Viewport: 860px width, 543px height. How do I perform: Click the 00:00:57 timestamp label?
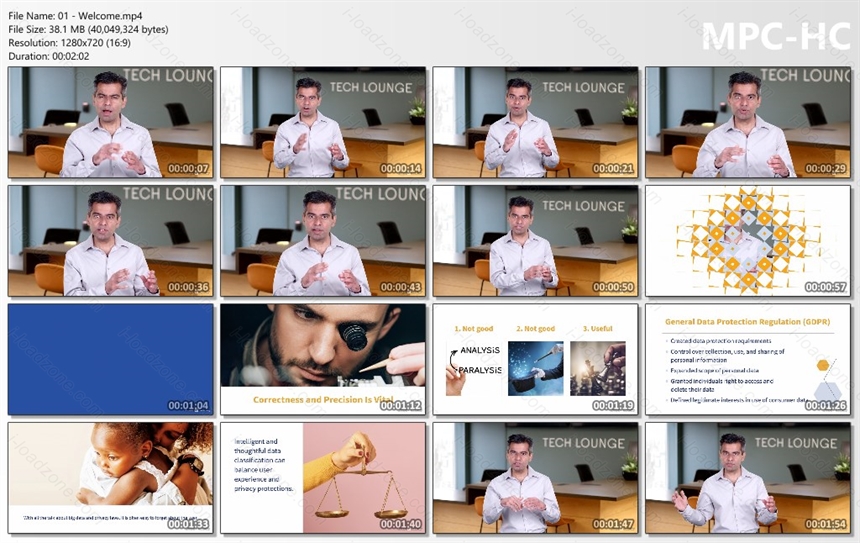(825, 287)
